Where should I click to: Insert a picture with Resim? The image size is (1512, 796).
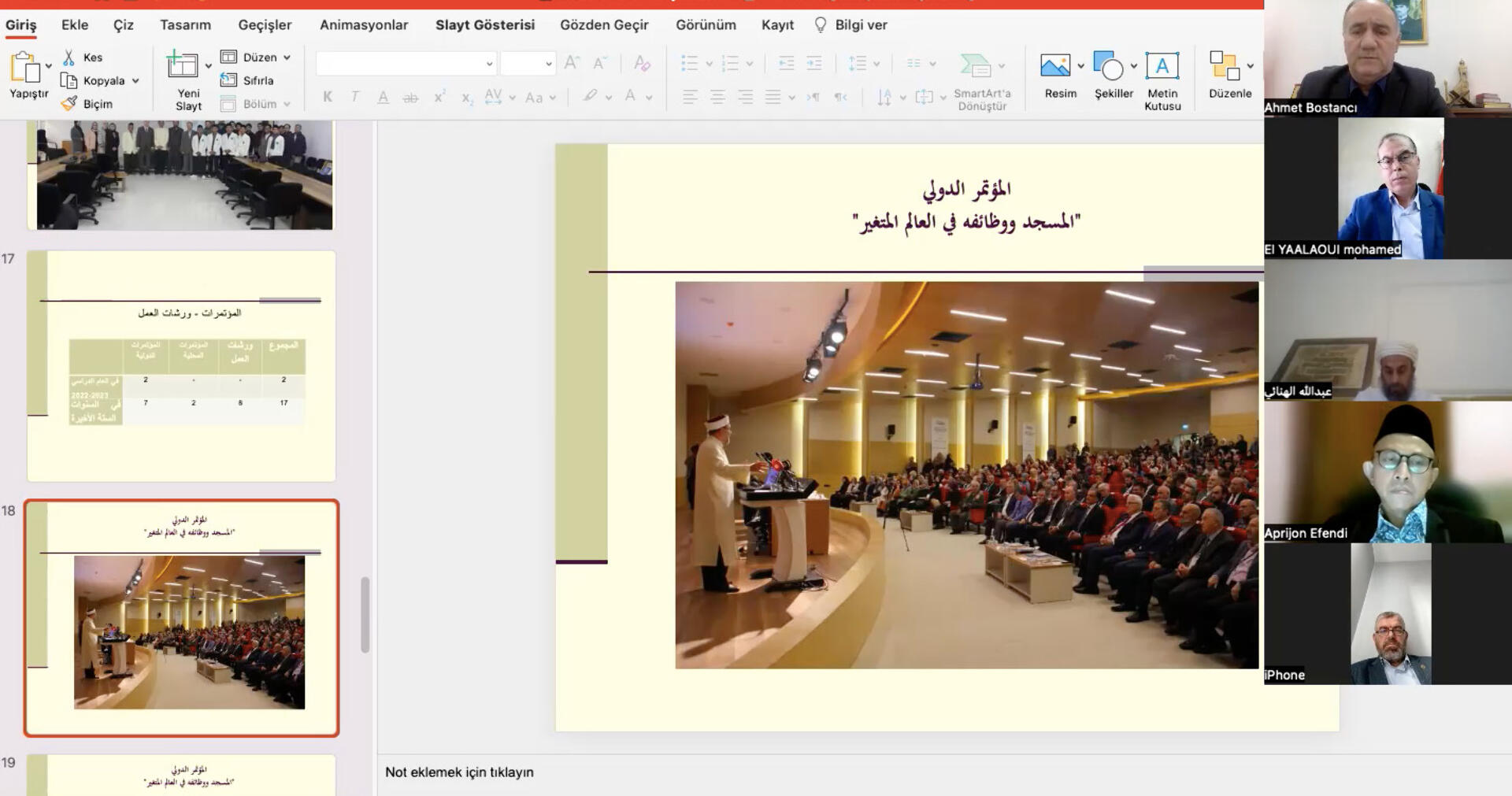tap(1055, 65)
